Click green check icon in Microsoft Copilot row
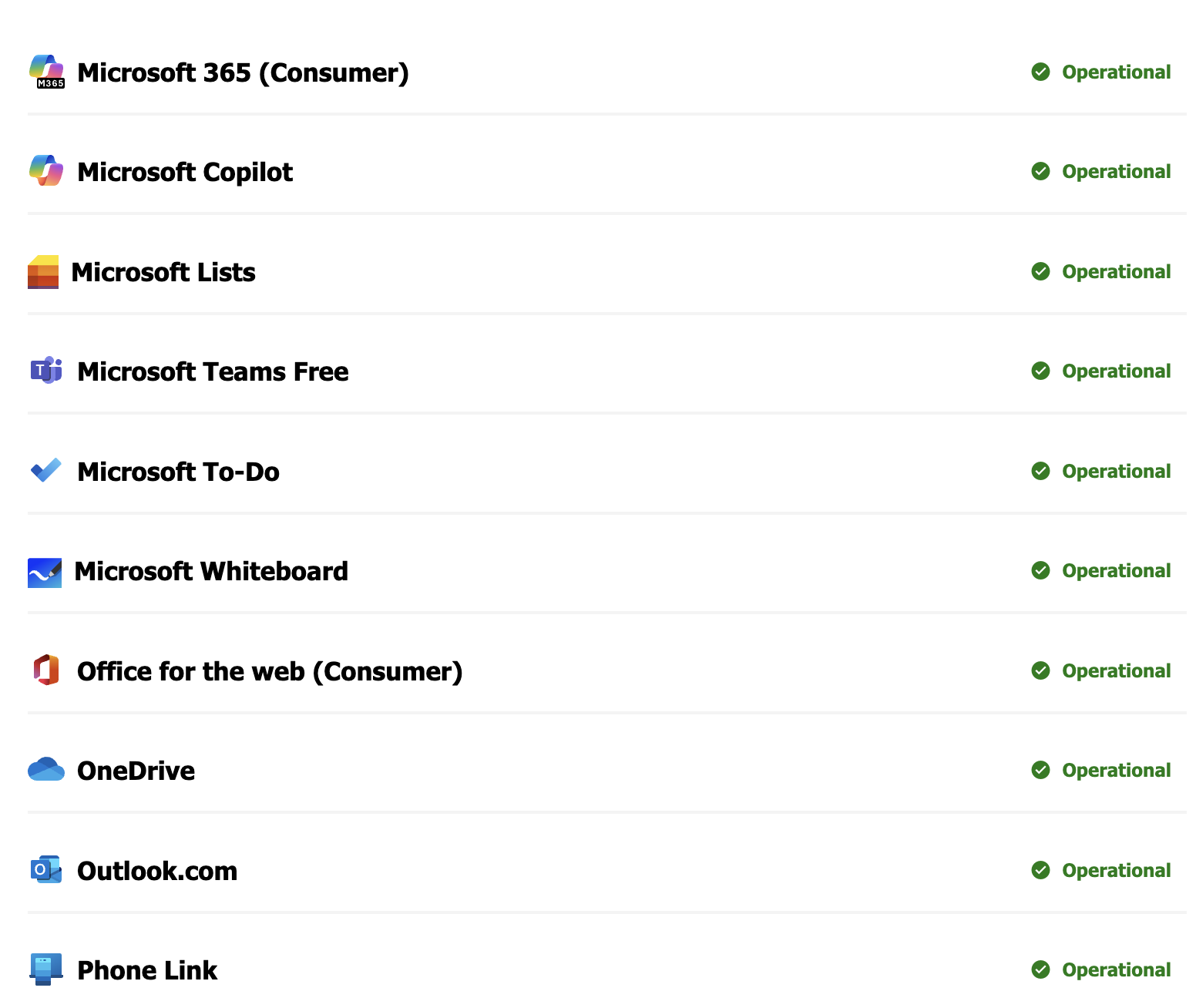This screenshot has width=1196, height=1008. pyautogui.click(x=1040, y=171)
